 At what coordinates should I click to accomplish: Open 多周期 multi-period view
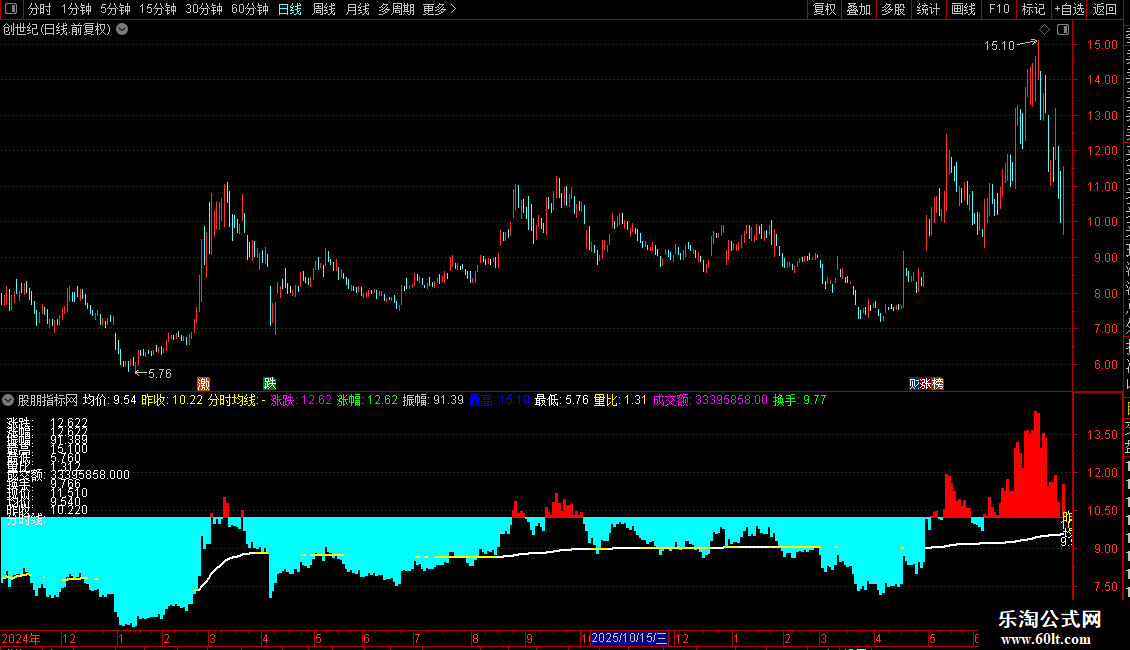[x=396, y=9]
